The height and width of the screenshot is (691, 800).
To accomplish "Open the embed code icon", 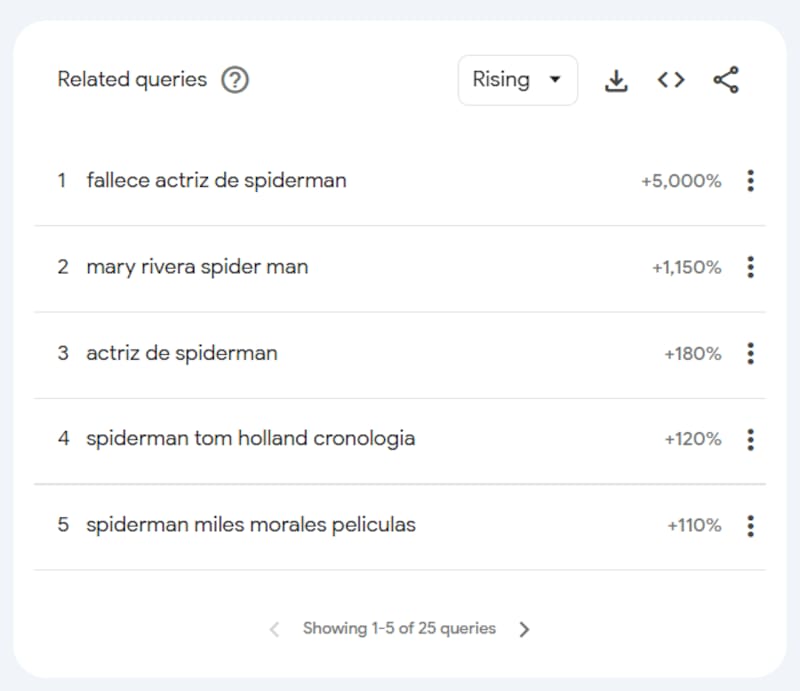I will point(671,80).
